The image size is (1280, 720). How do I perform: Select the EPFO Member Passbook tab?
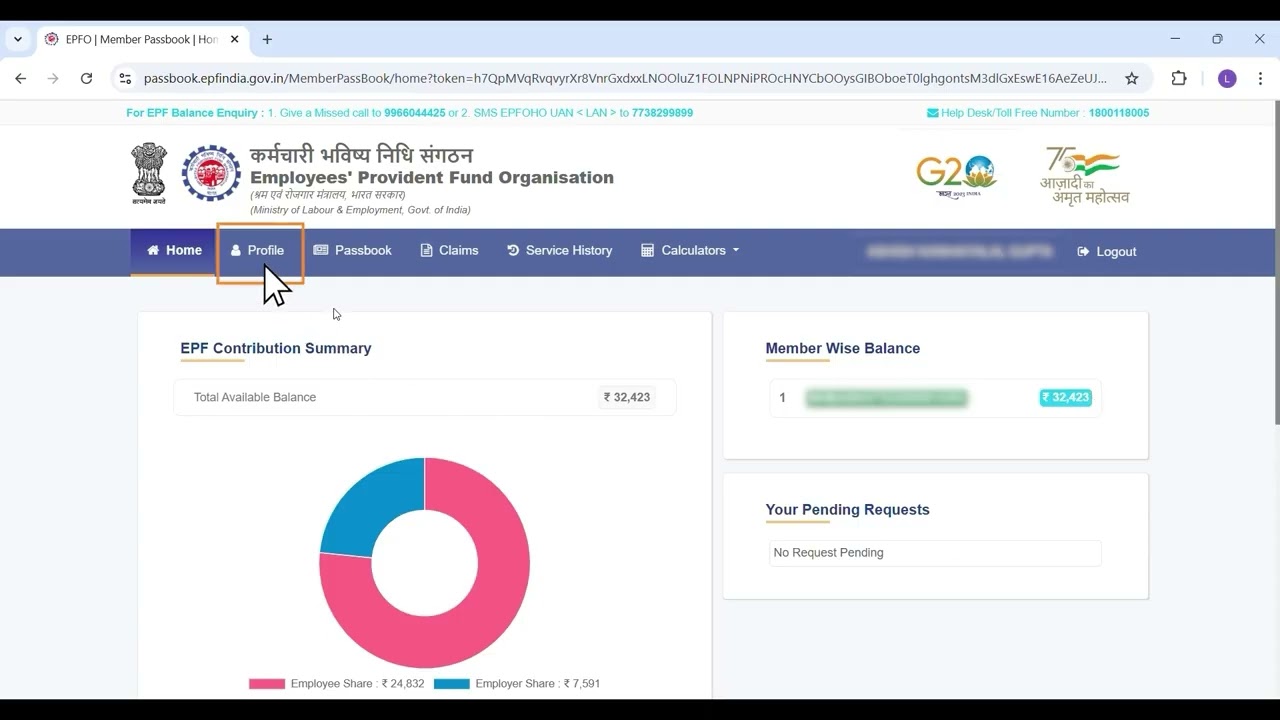pos(142,39)
